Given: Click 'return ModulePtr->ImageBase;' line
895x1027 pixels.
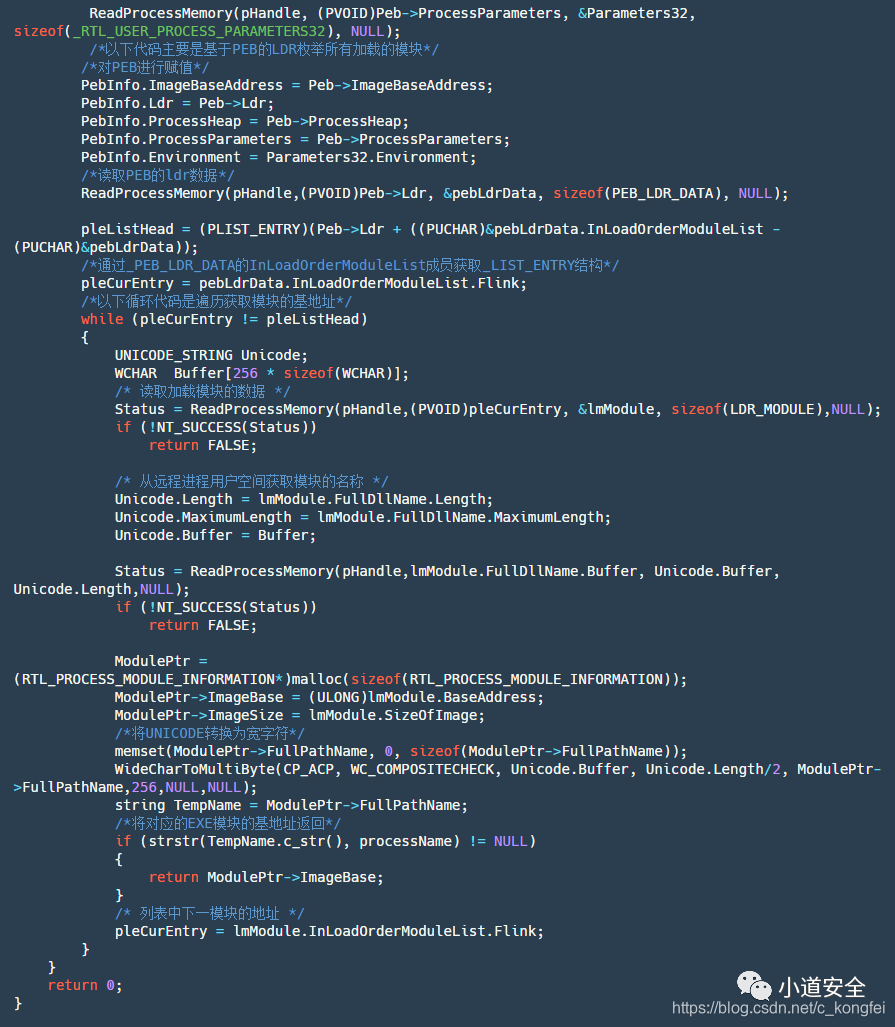Looking at the screenshot, I should 266,878.
